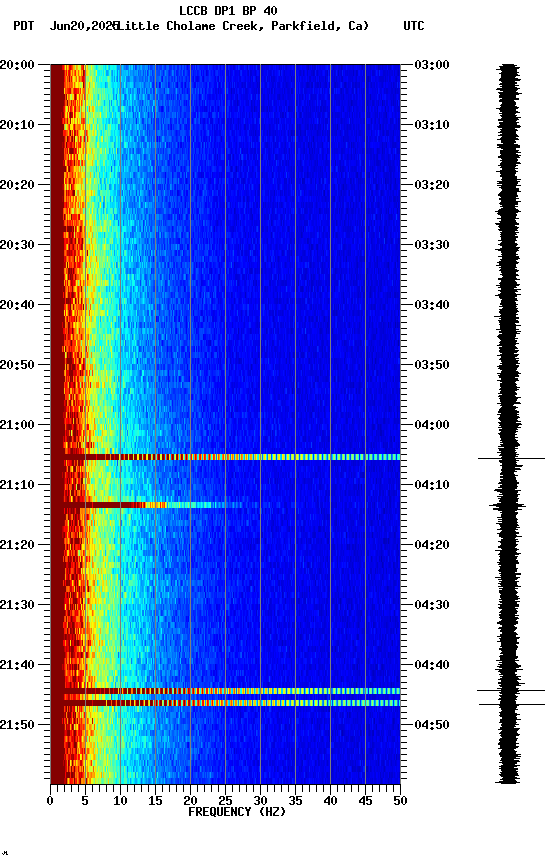552x864 pixels.
Task: Click the '15' frequency axis label
Action: pos(155,801)
